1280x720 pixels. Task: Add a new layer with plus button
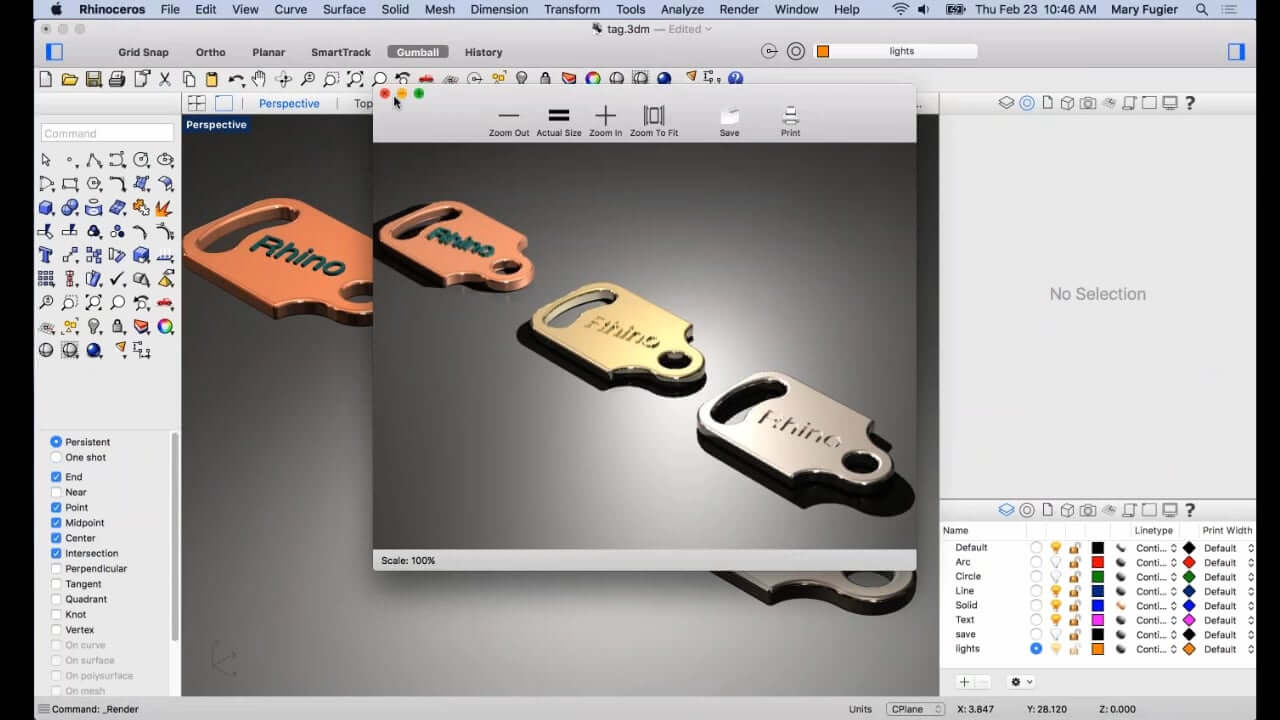click(x=964, y=682)
